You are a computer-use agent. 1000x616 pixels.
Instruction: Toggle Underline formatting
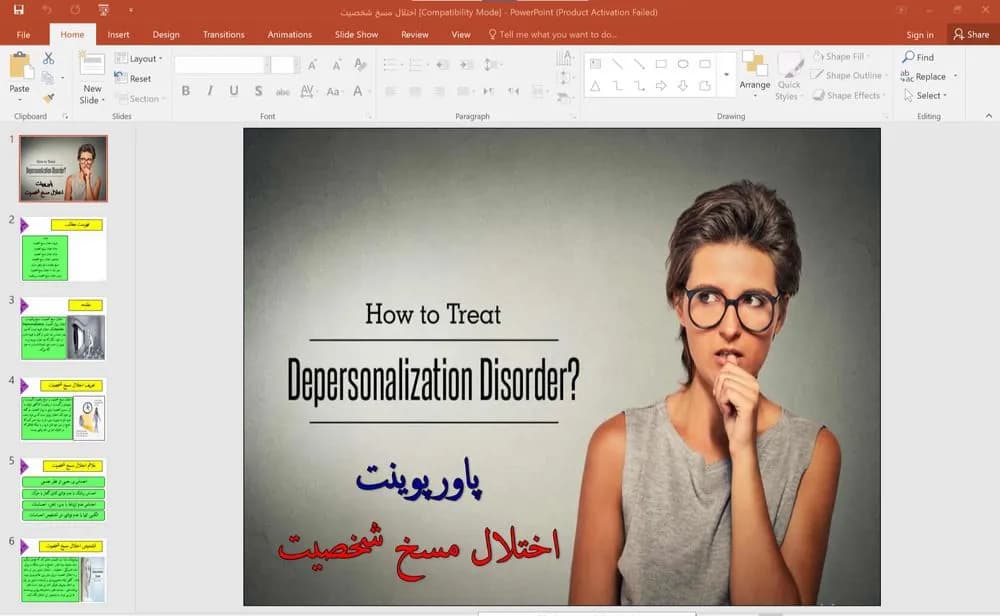(x=234, y=91)
